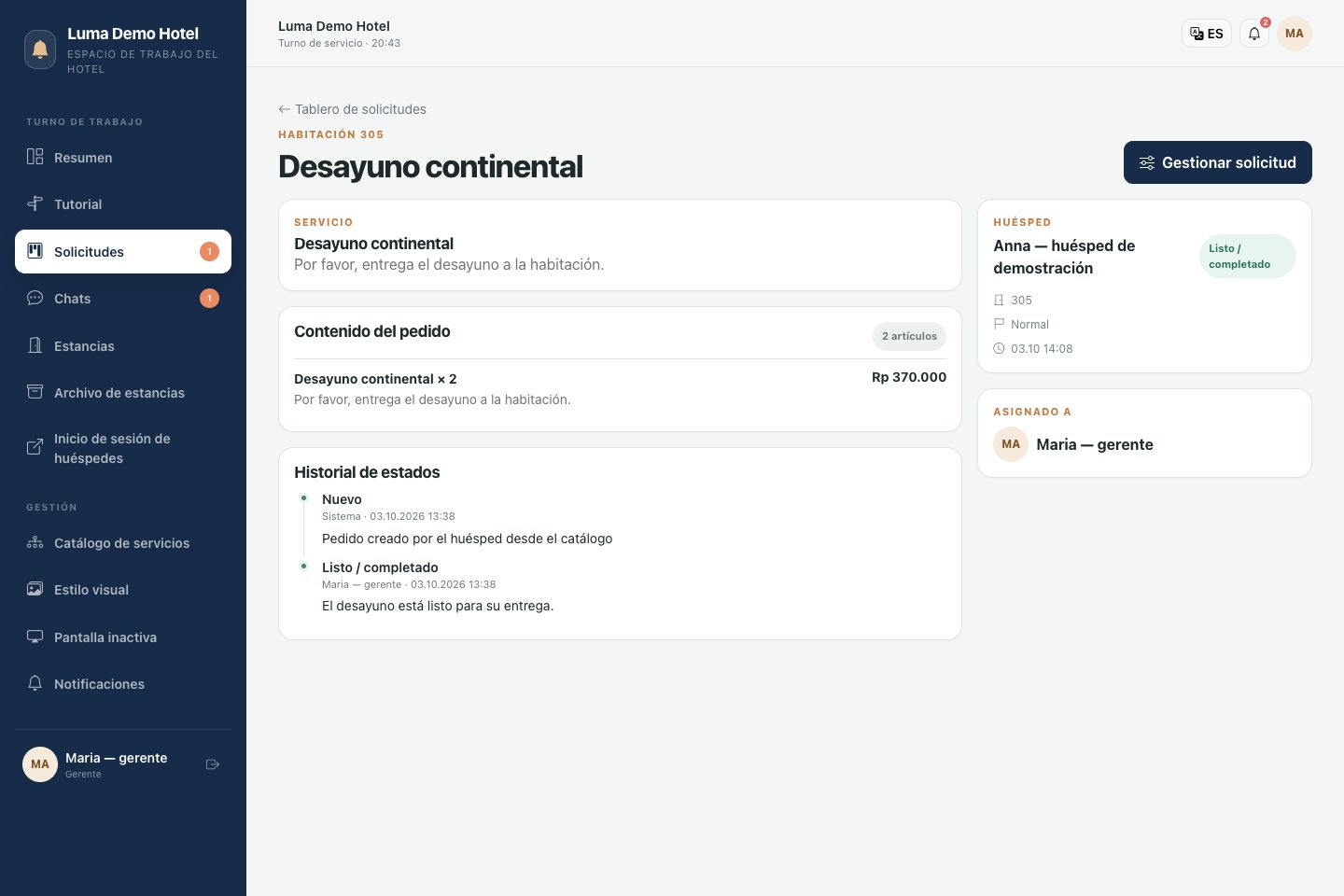Go back to Tablero de solicitudes
This screenshot has height=896, width=1344.
tap(352, 109)
